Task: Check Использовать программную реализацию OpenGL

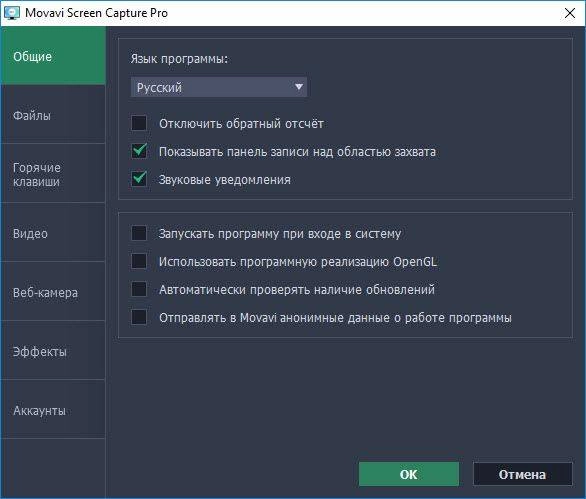Action: click(x=139, y=261)
